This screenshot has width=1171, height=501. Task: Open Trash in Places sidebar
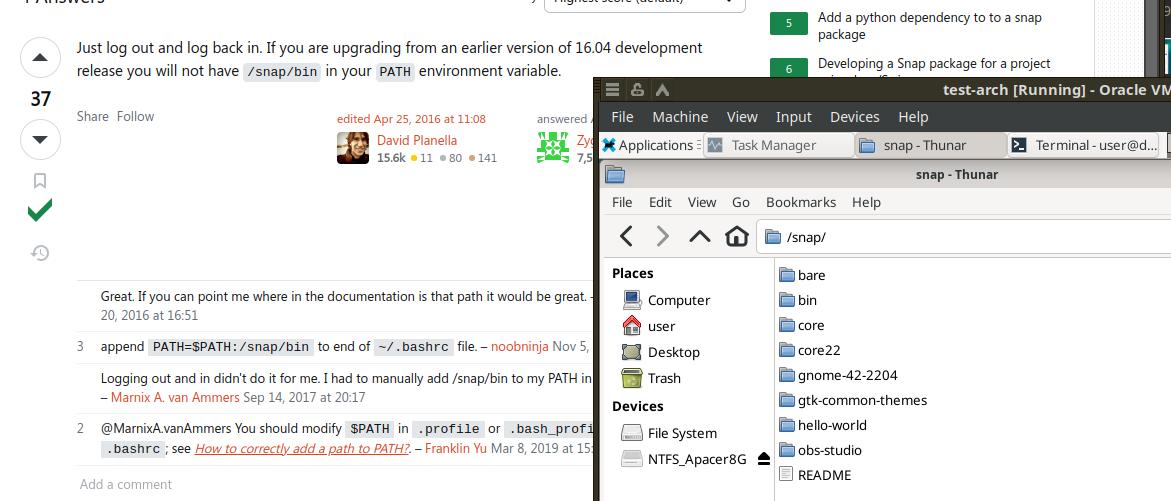click(x=651, y=378)
